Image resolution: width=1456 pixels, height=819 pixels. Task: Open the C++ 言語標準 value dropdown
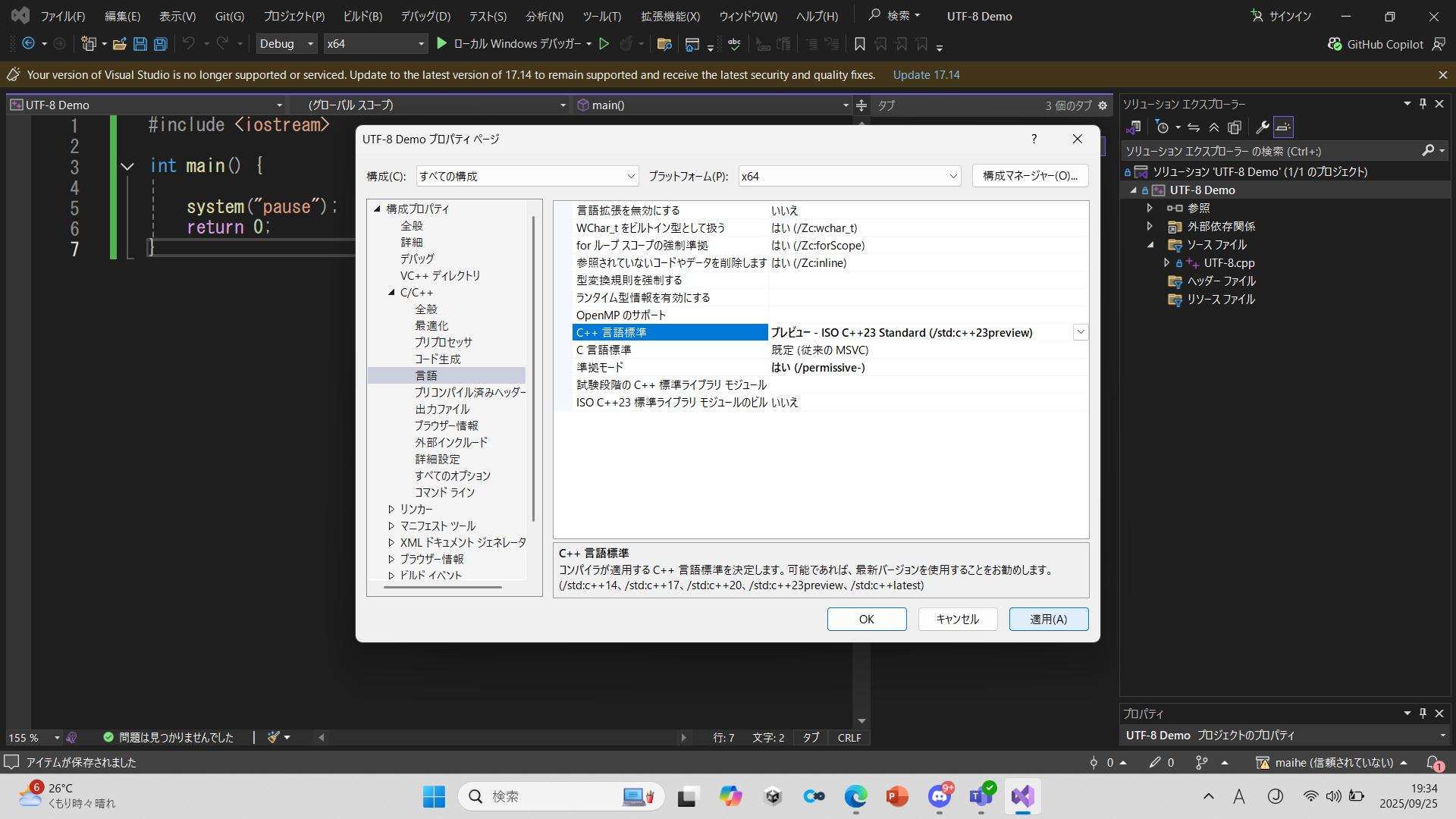coord(1080,331)
